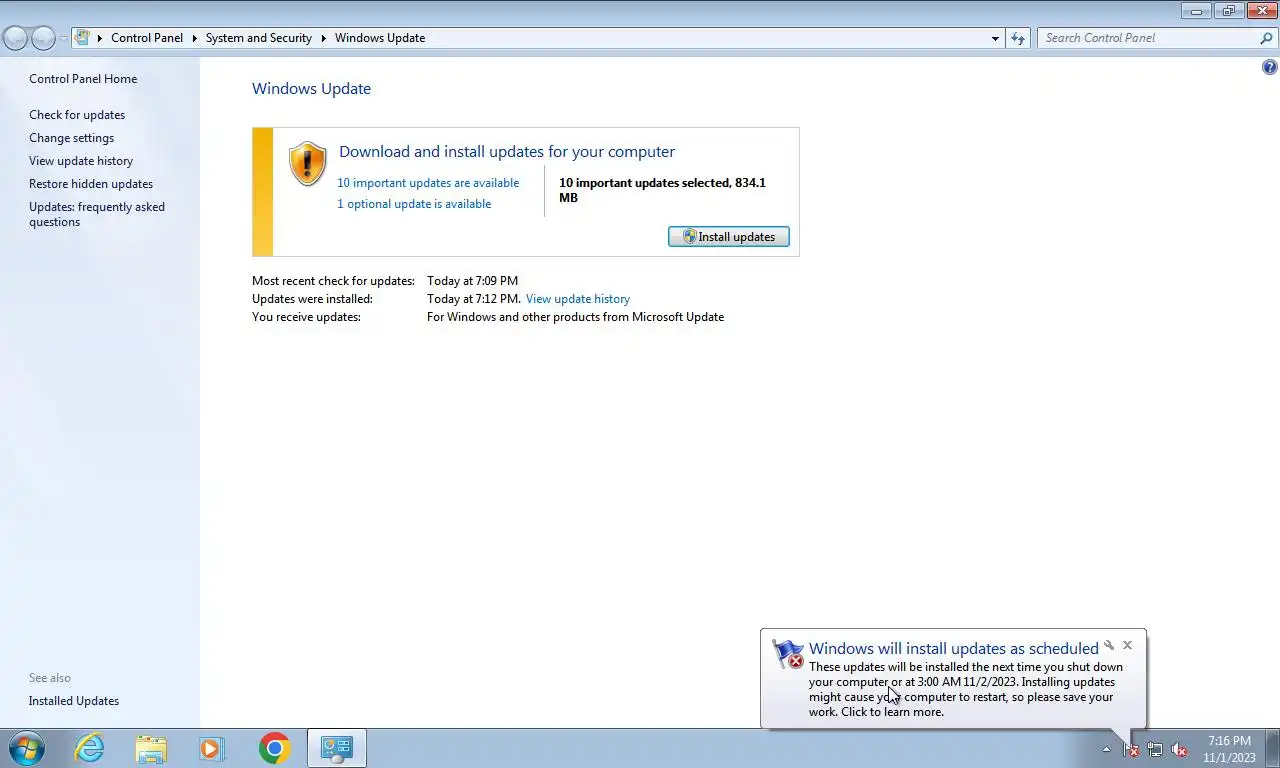Click the taskbar clock showing 7:16 PM

[x=1229, y=749]
